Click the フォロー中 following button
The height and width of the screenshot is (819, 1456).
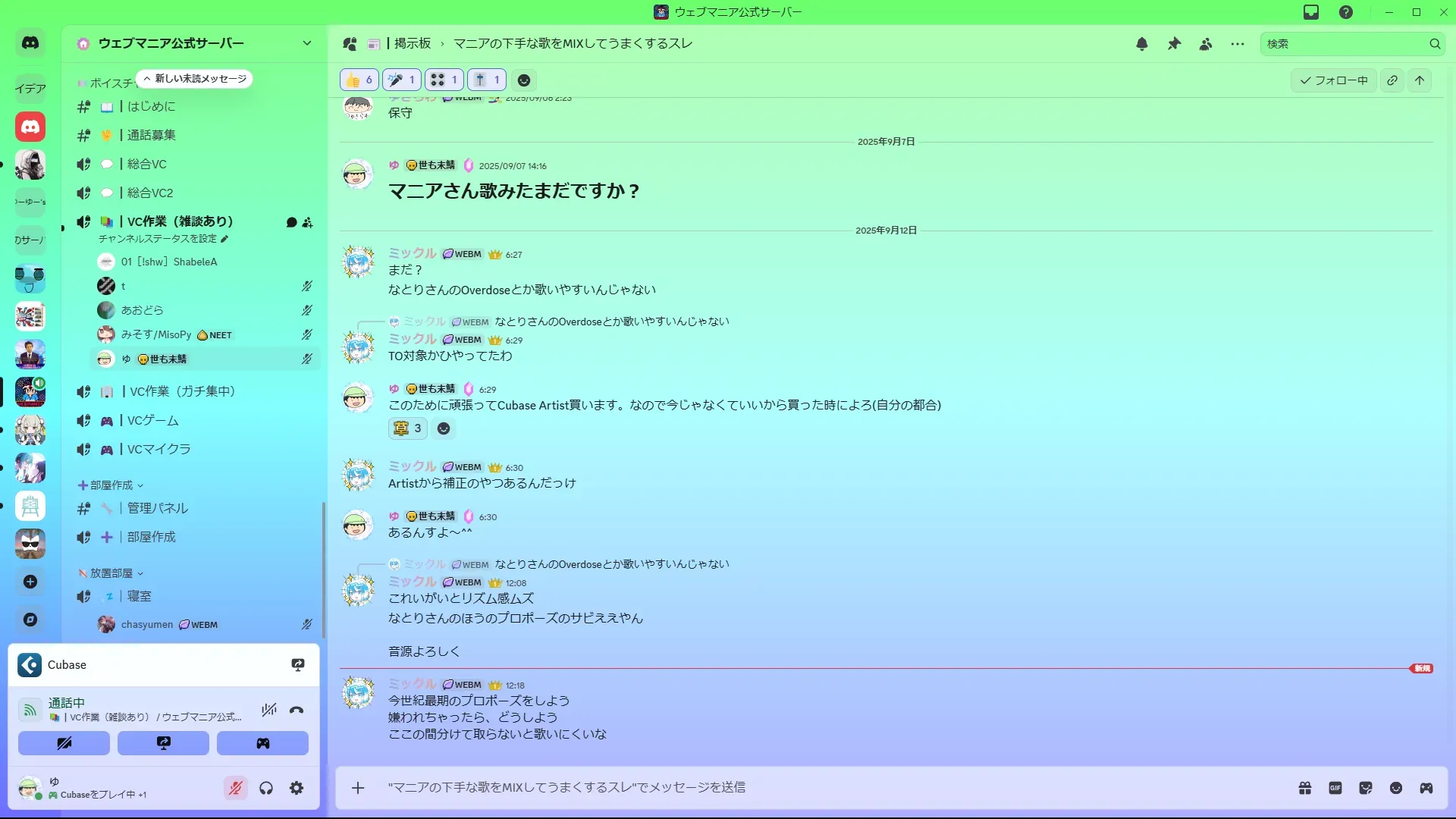1333,80
